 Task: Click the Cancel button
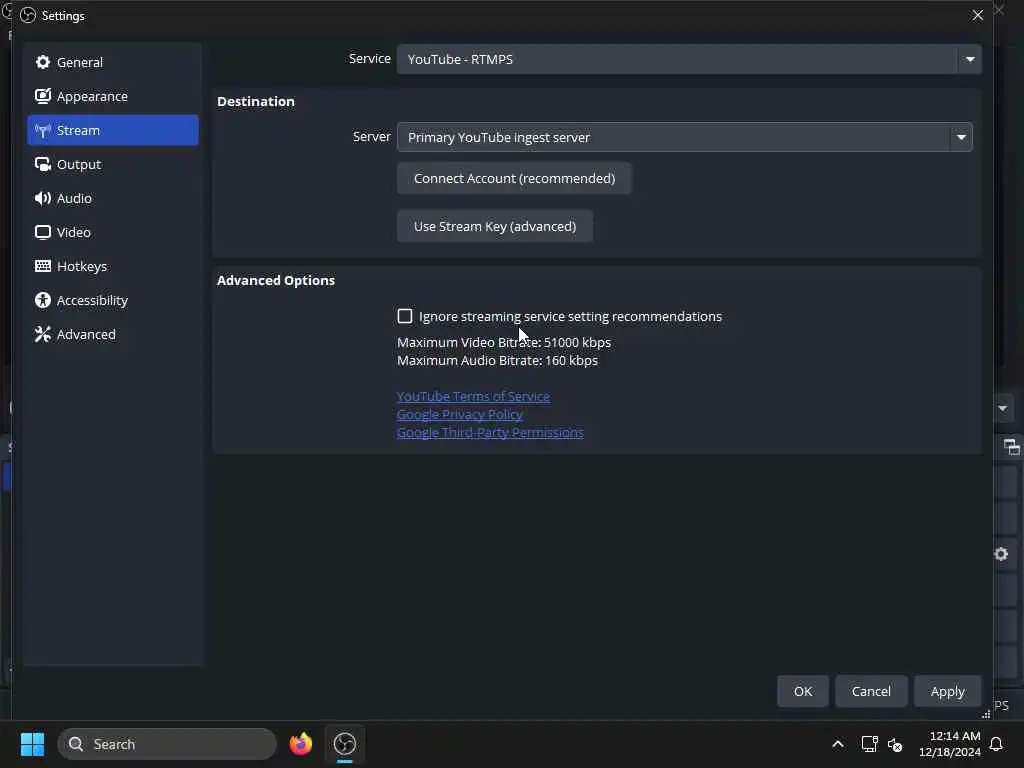click(x=871, y=691)
